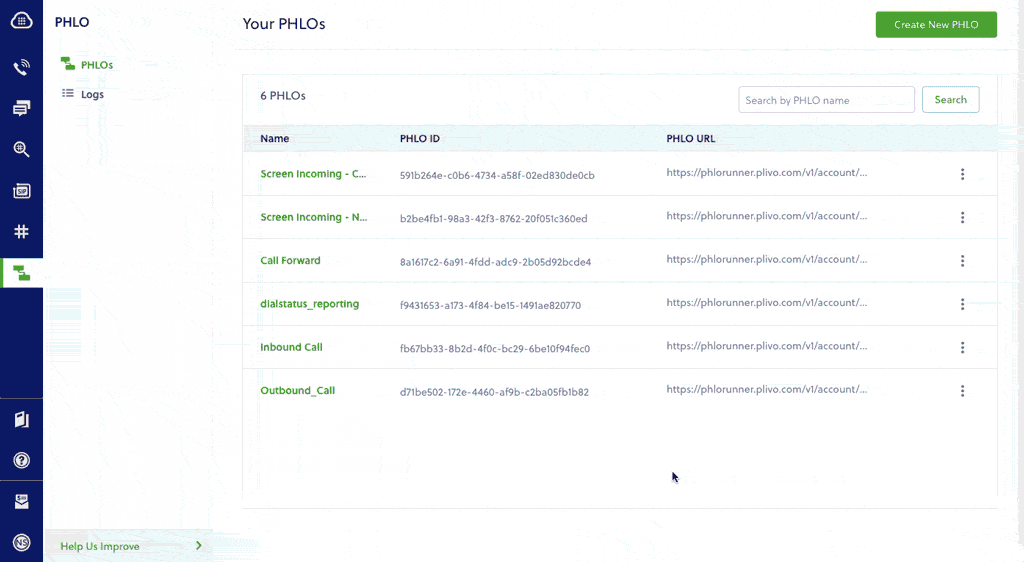Open the billing envelope icon
Viewport: 1024px width, 562px height.
point(22,501)
